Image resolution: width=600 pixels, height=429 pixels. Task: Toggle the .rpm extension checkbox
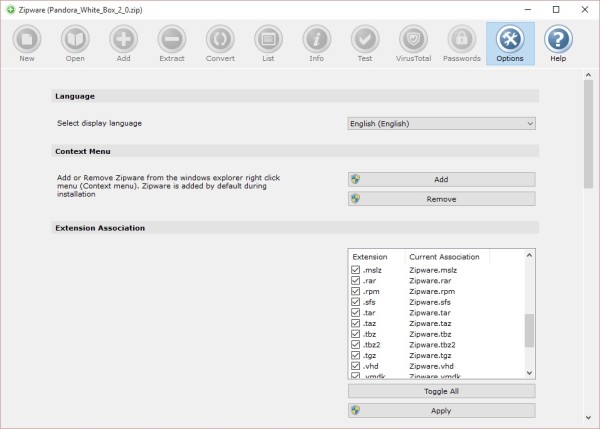point(355,291)
